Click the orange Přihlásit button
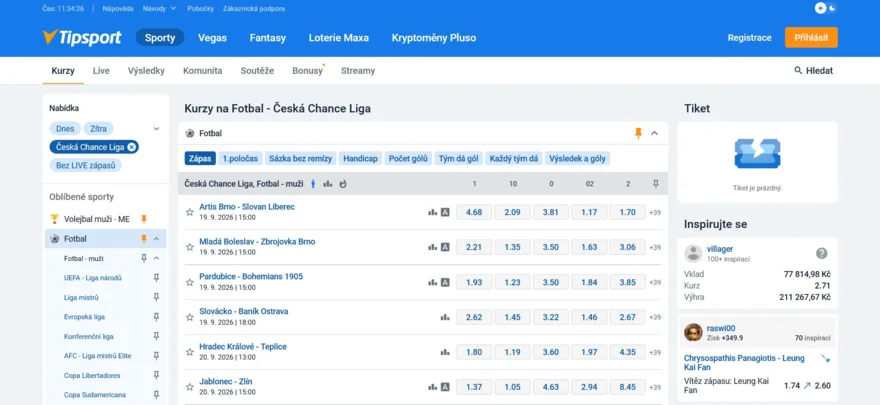This screenshot has width=880, height=405. coord(811,38)
